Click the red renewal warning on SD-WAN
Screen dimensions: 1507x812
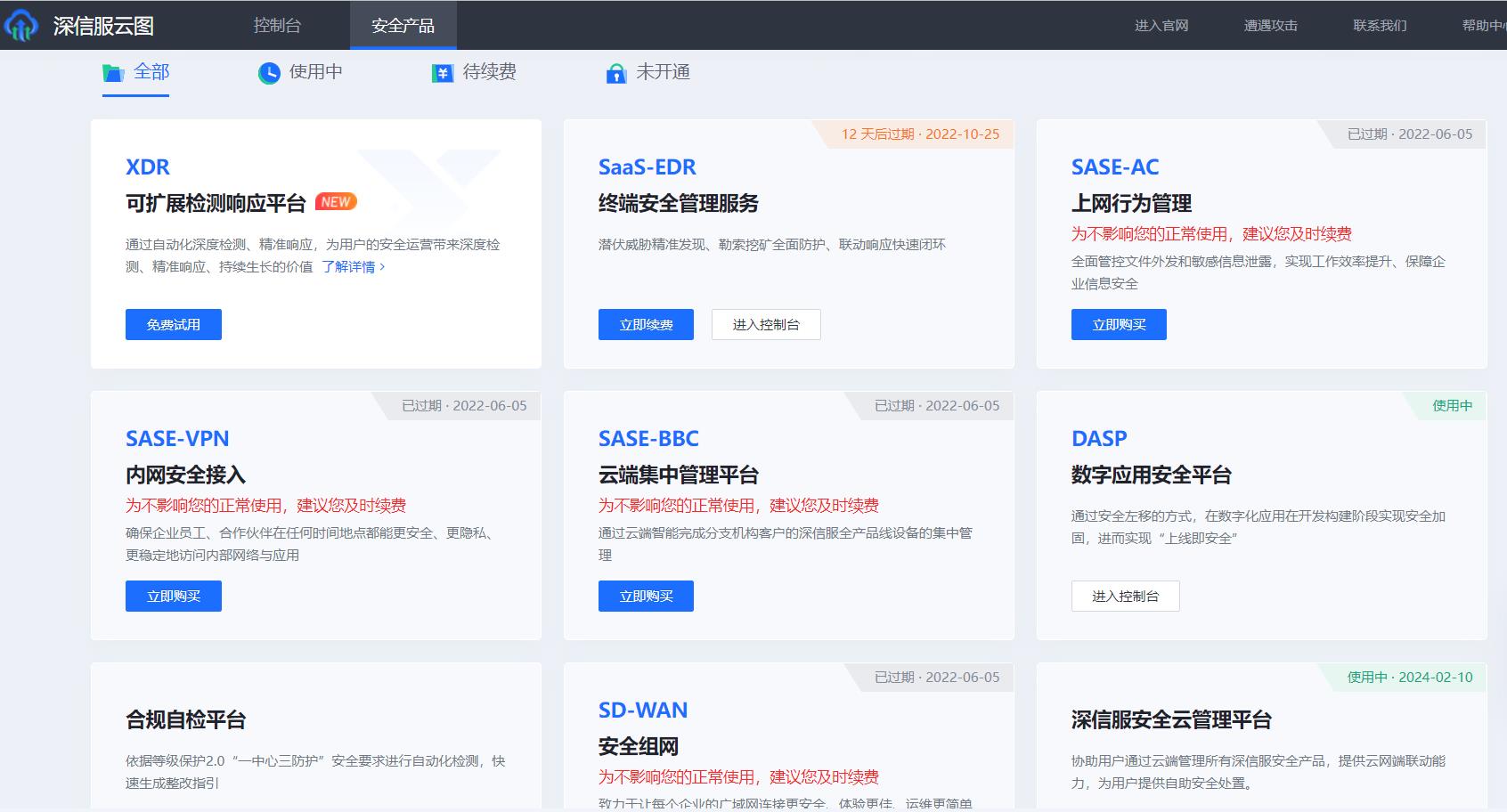738,777
